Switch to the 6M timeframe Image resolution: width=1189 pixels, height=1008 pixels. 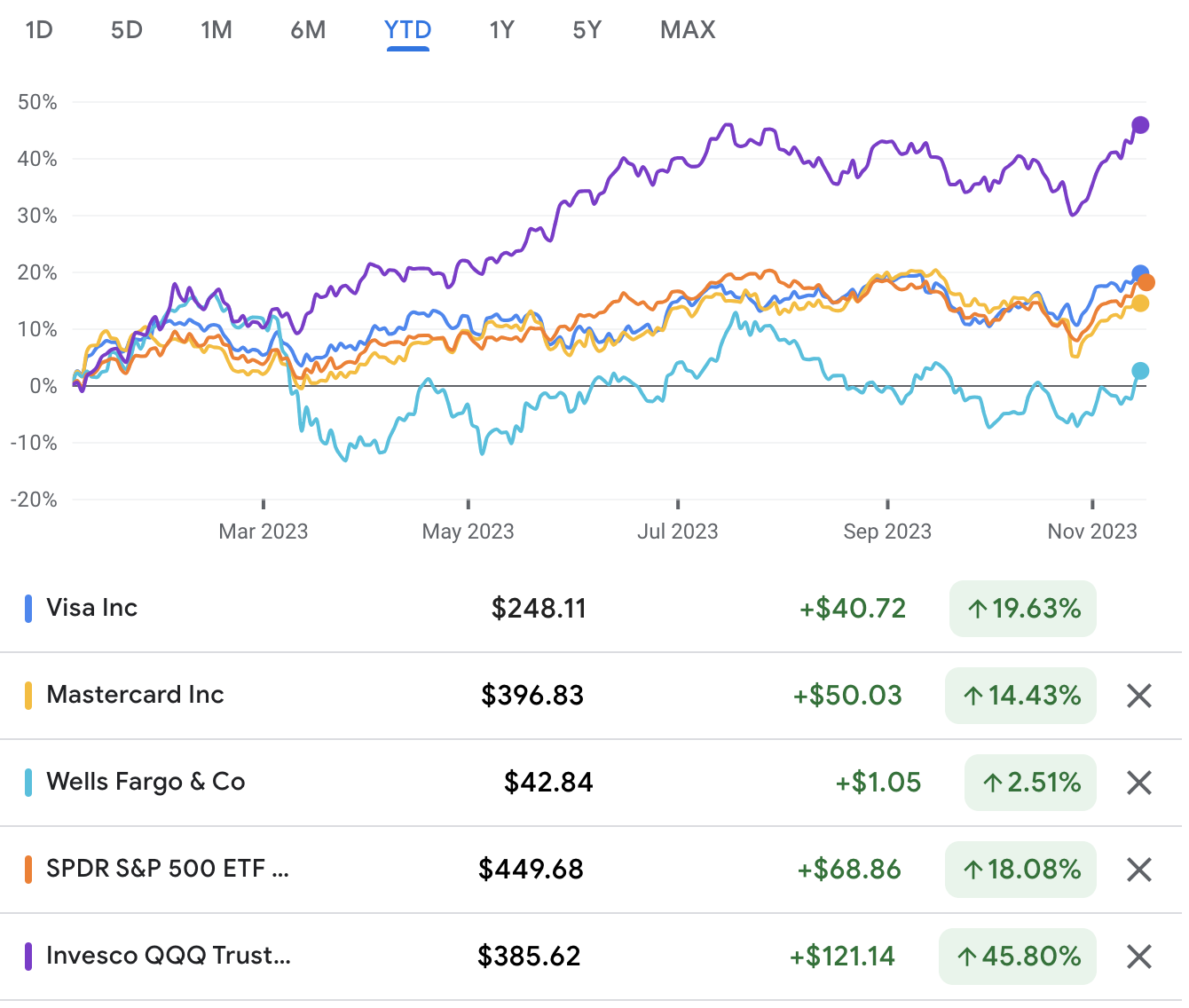click(308, 29)
